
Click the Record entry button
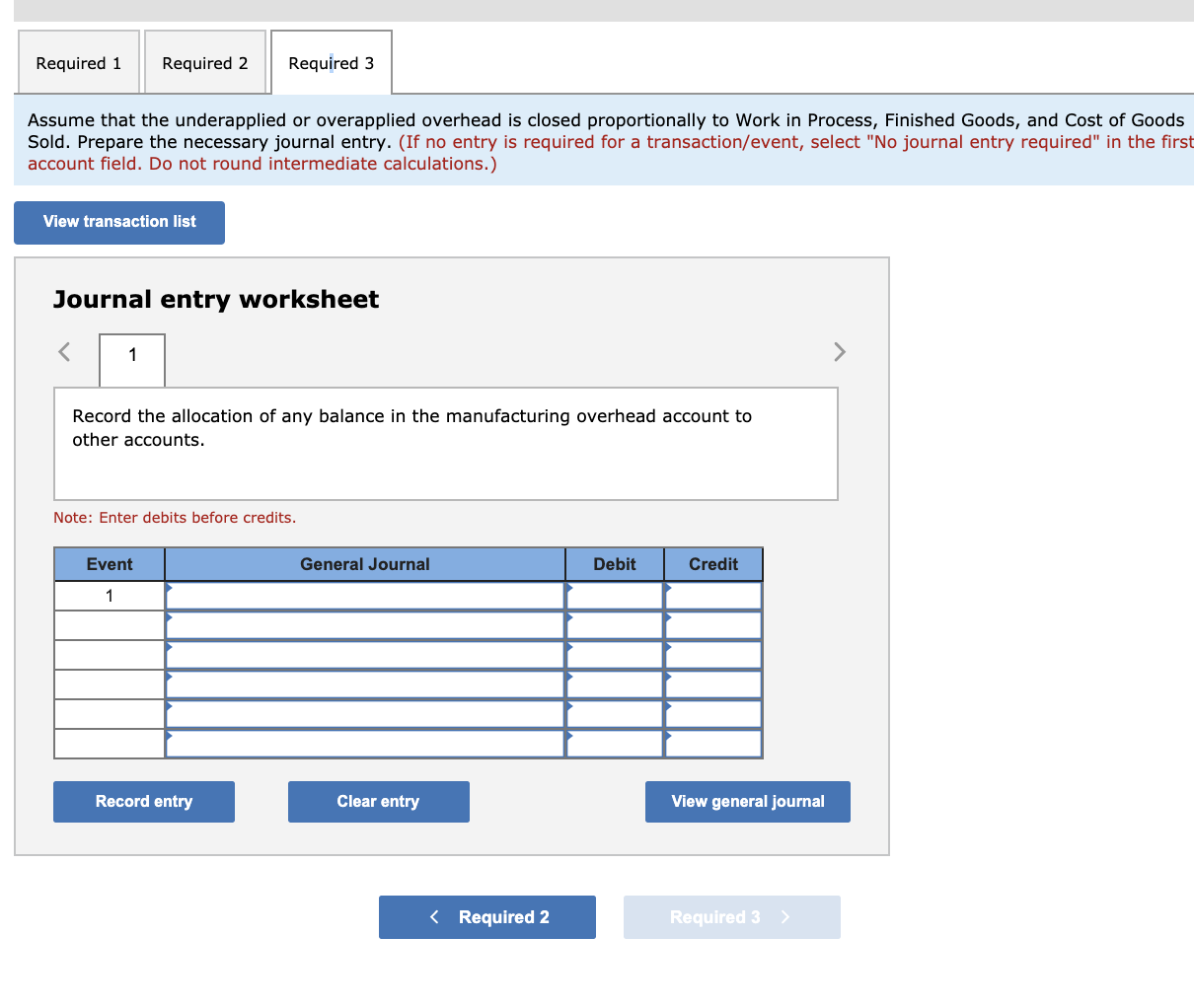tap(143, 801)
